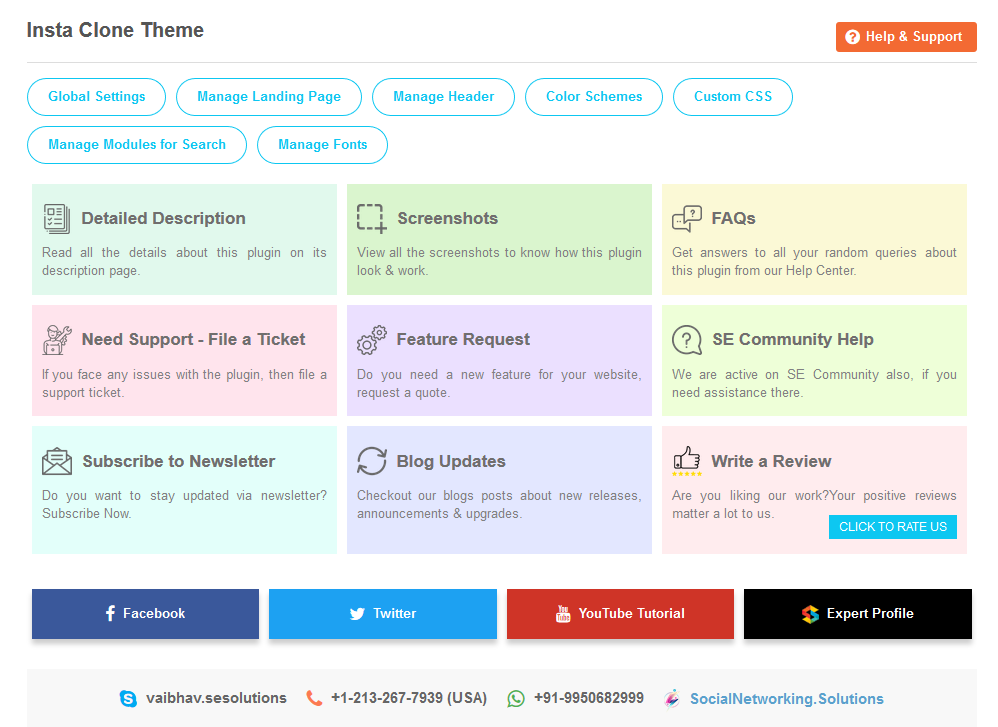
Task: Click the Screenshots selection icon
Action: 371,218
